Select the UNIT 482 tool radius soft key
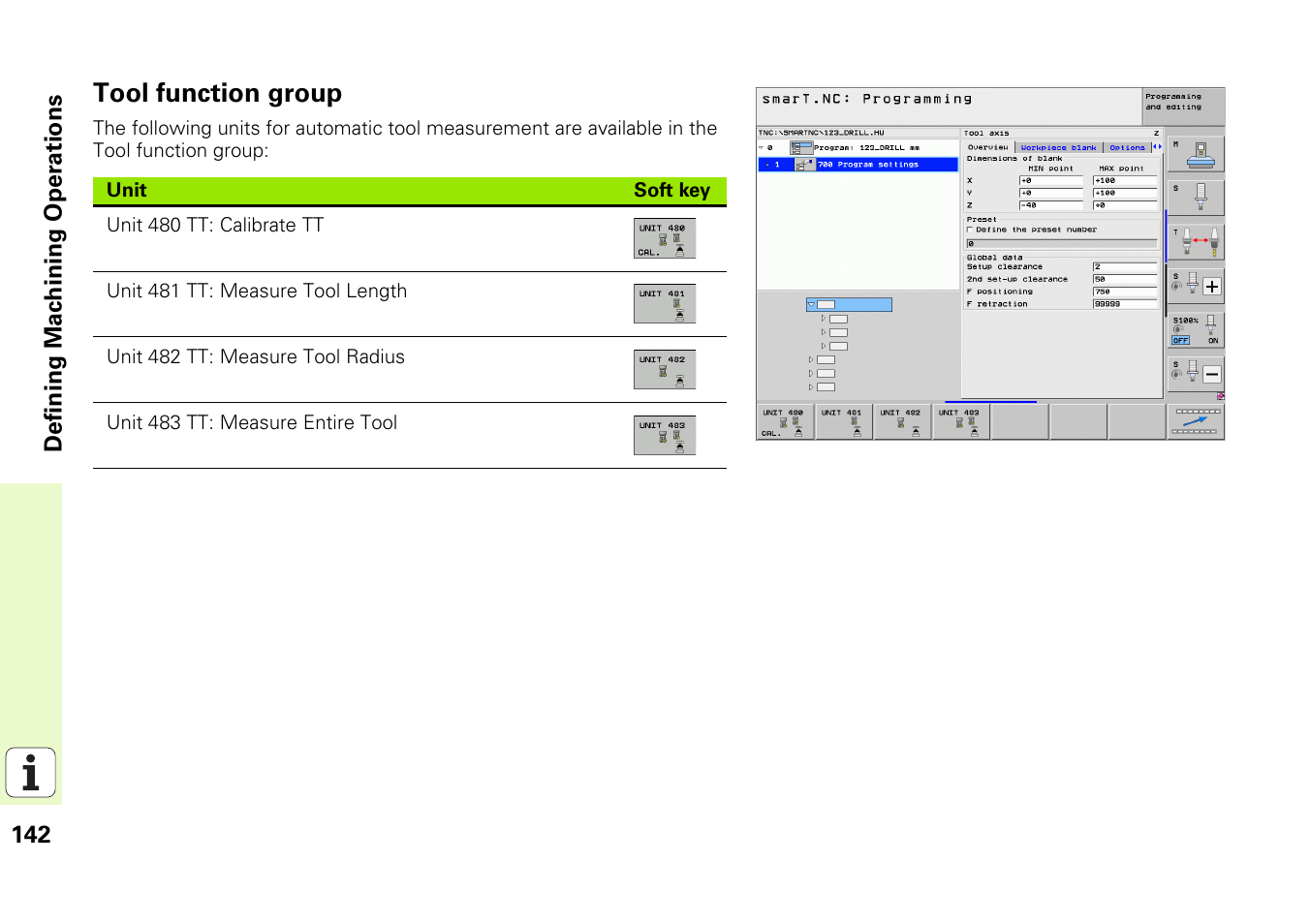The image size is (1310, 924). tap(902, 422)
